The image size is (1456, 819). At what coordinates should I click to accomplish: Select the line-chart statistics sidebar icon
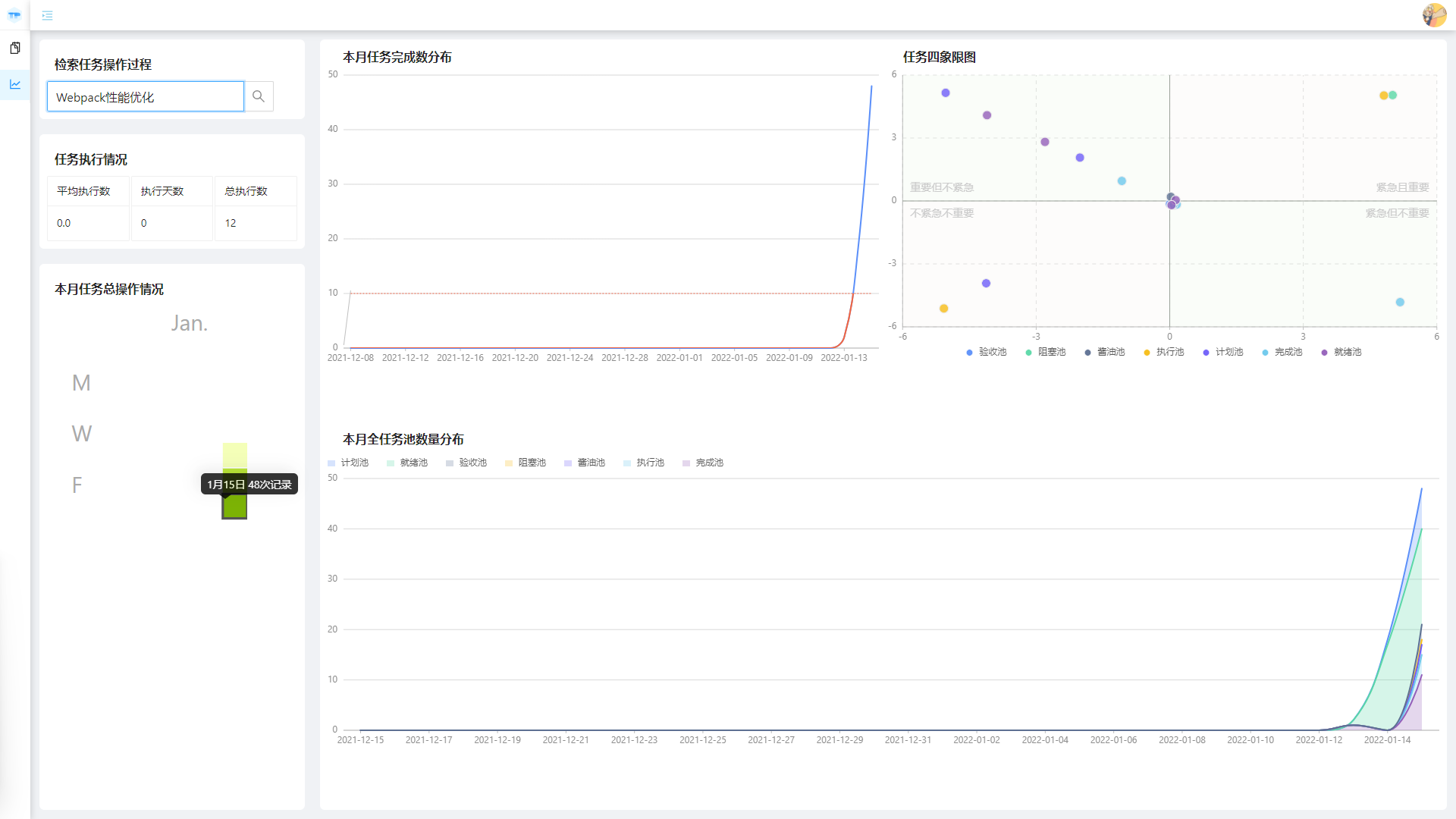point(15,84)
